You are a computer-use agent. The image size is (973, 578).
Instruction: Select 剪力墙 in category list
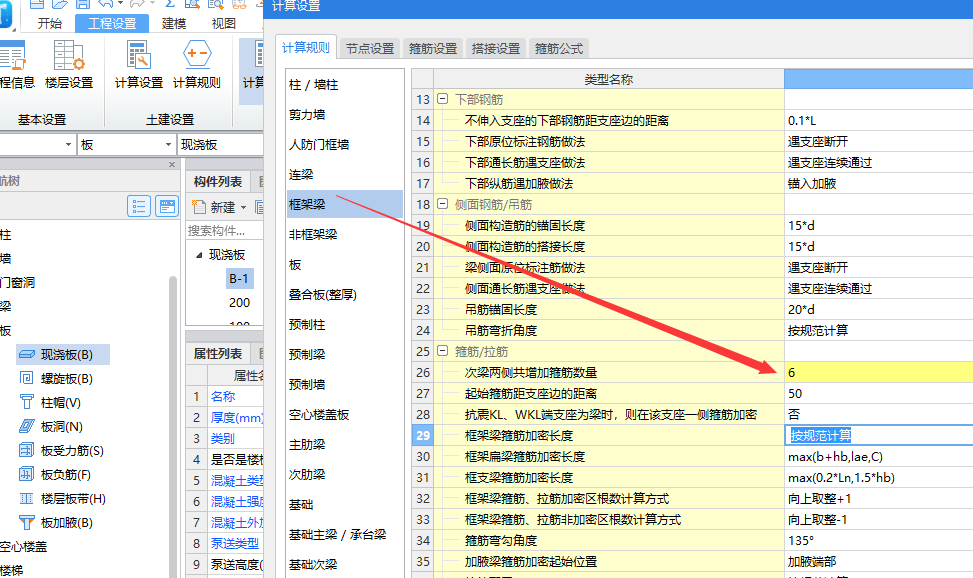[344, 114]
